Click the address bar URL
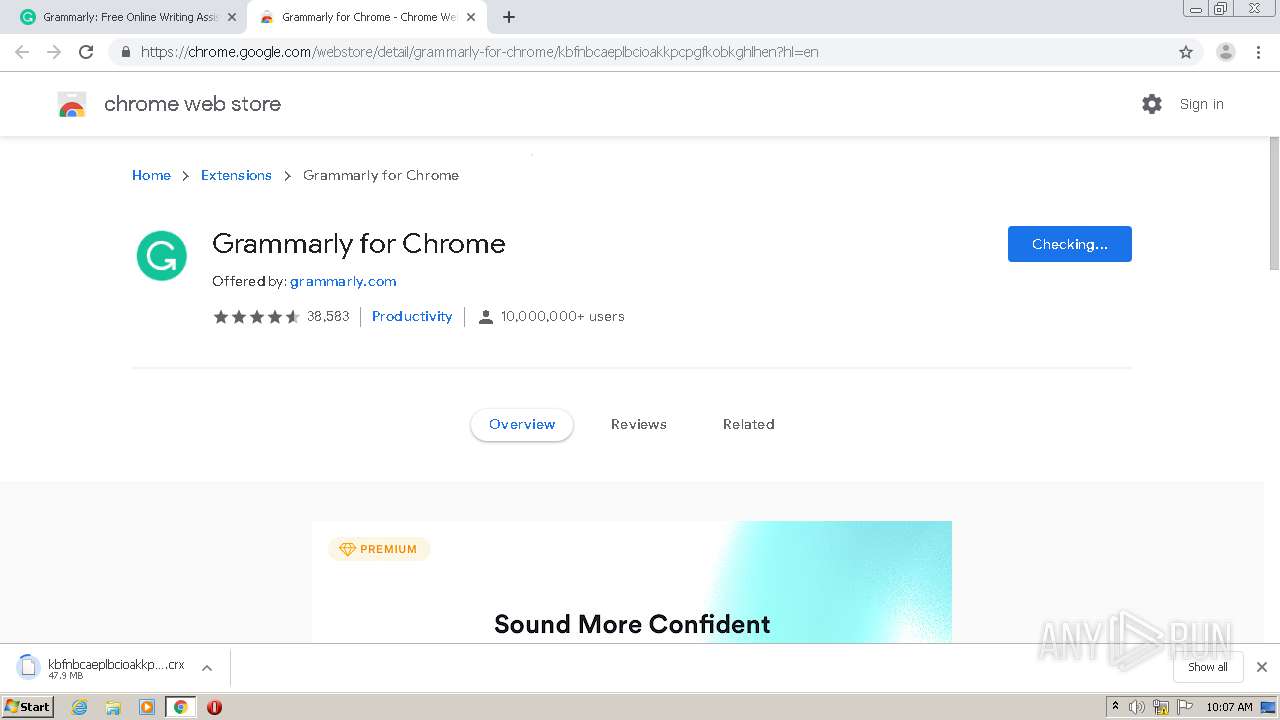Image resolution: width=1280 pixels, height=720 pixels. pyautogui.click(x=480, y=52)
